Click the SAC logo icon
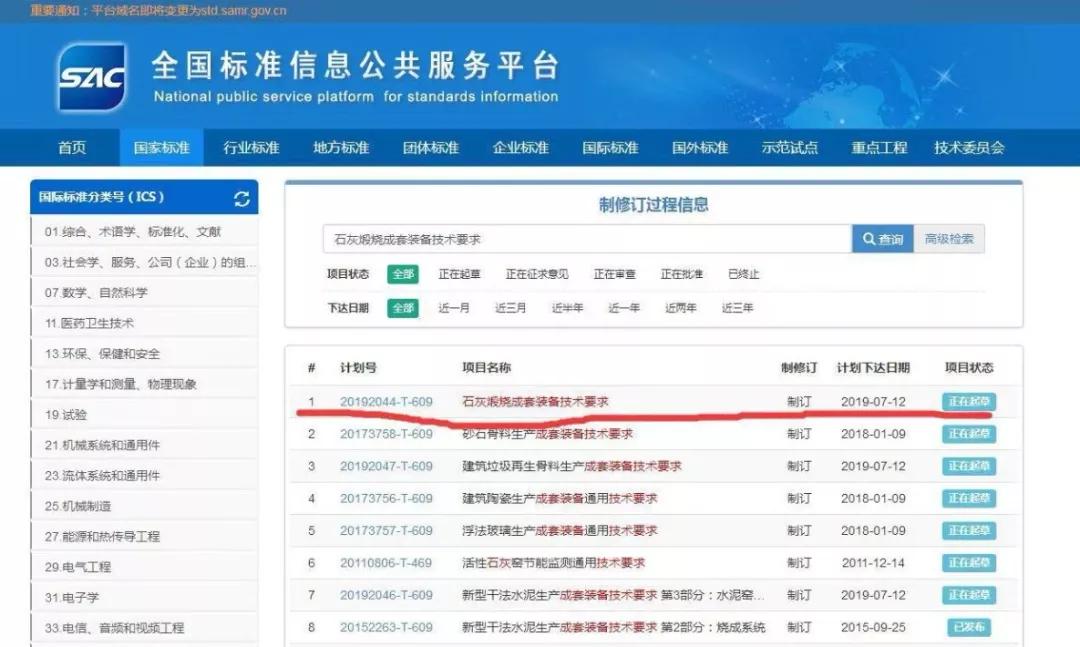 coord(92,78)
